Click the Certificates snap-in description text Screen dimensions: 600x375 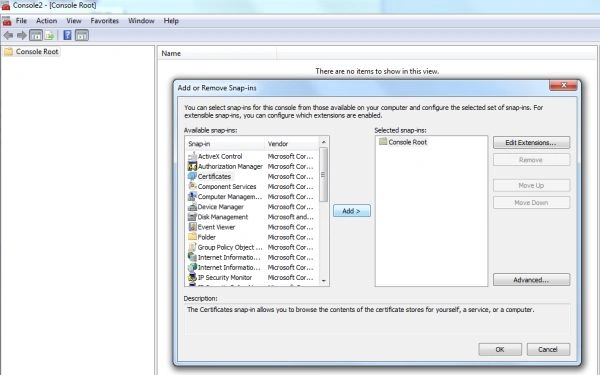pyautogui.click(x=360, y=310)
